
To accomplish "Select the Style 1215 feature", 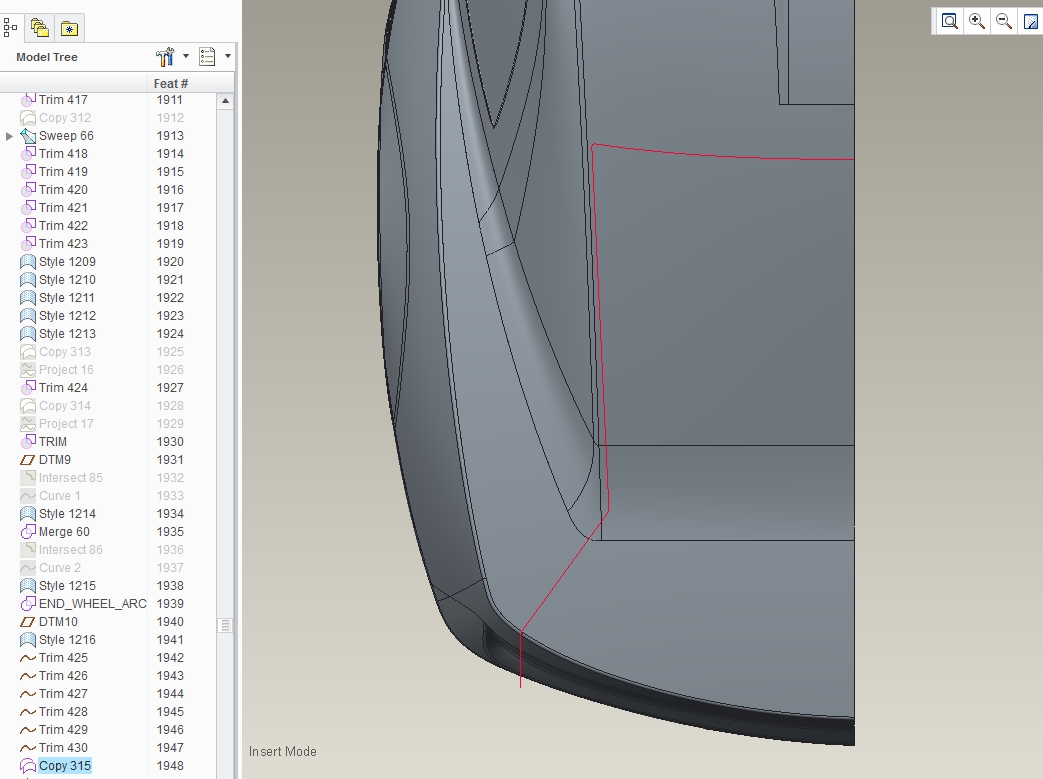I will [x=67, y=585].
